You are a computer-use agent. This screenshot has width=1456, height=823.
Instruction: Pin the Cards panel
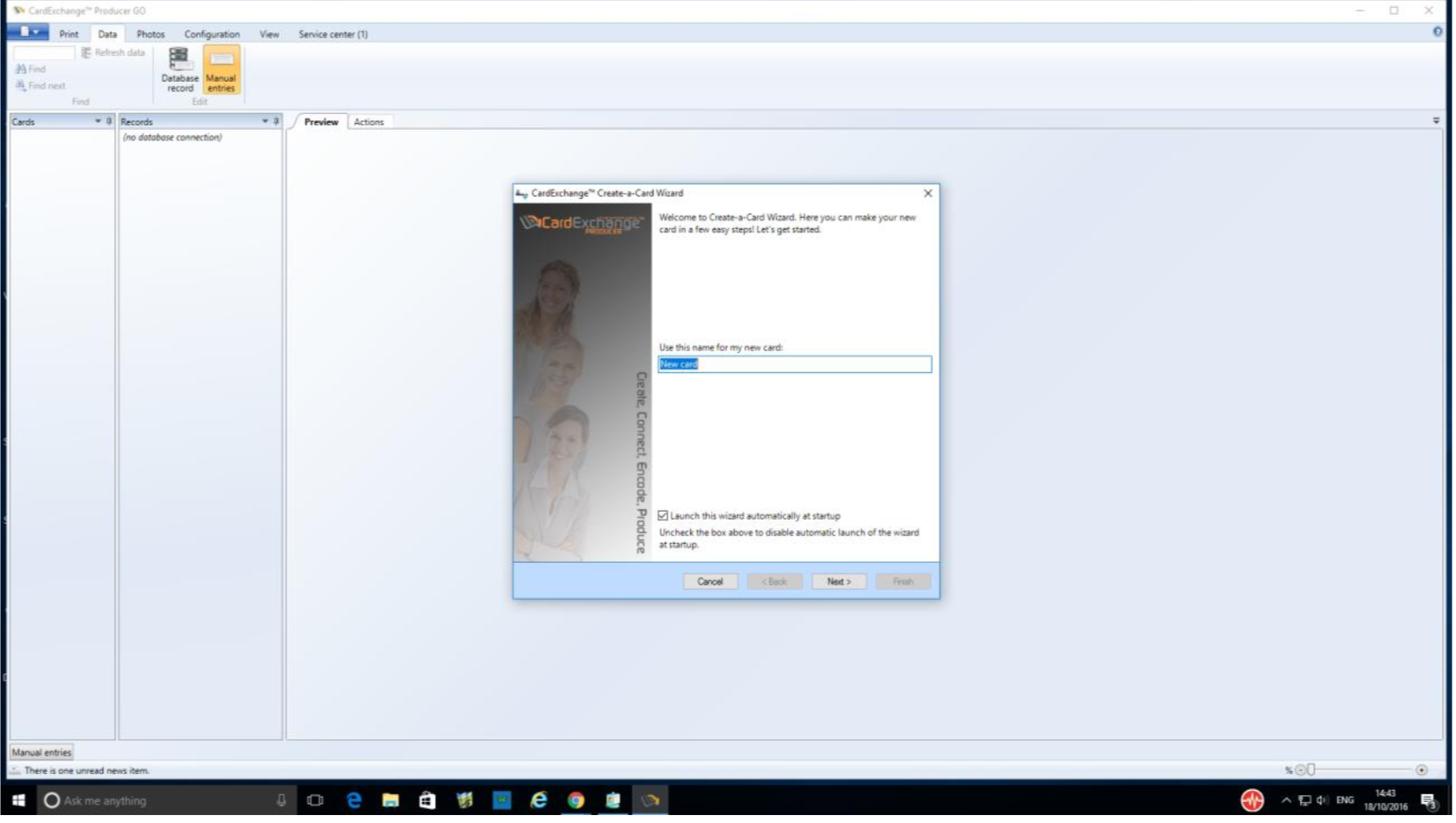pyautogui.click(x=109, y=121)
